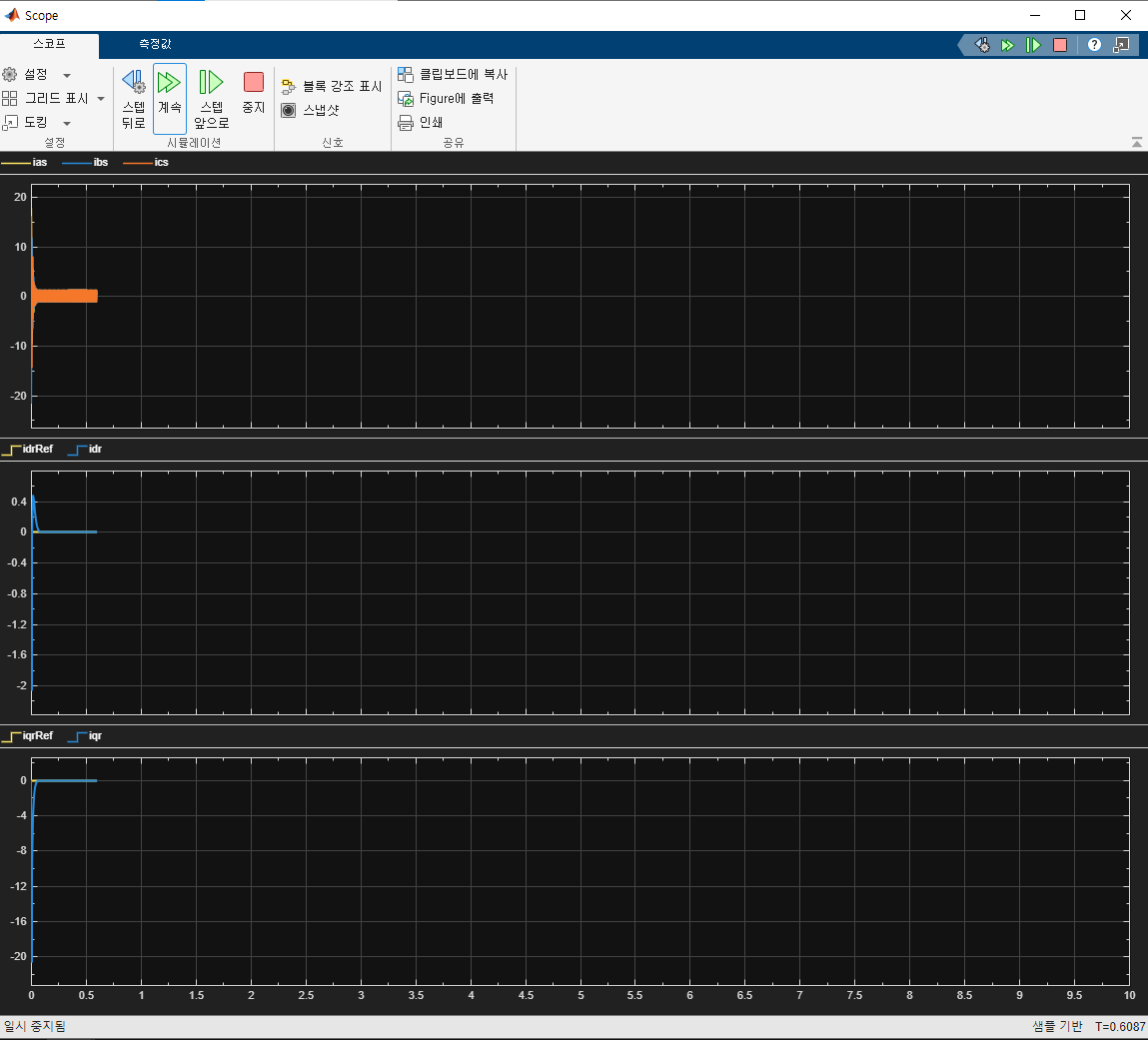Screen dimensions: 1148x1040
Task: Toggle idrRef signal legend entry
Action: [28, 450]
